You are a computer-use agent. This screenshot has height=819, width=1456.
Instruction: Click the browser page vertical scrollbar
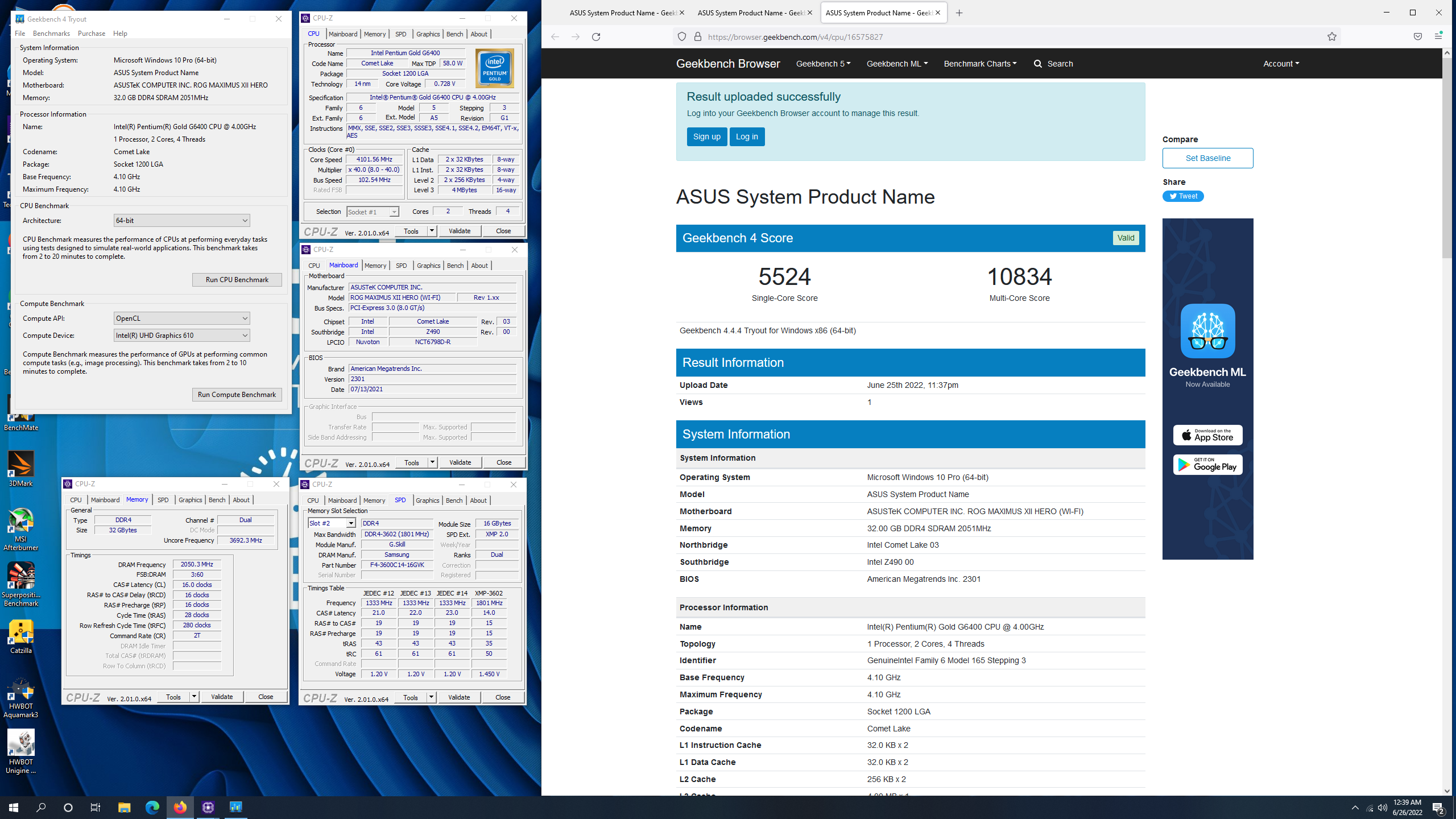[x=1447, y=158]
